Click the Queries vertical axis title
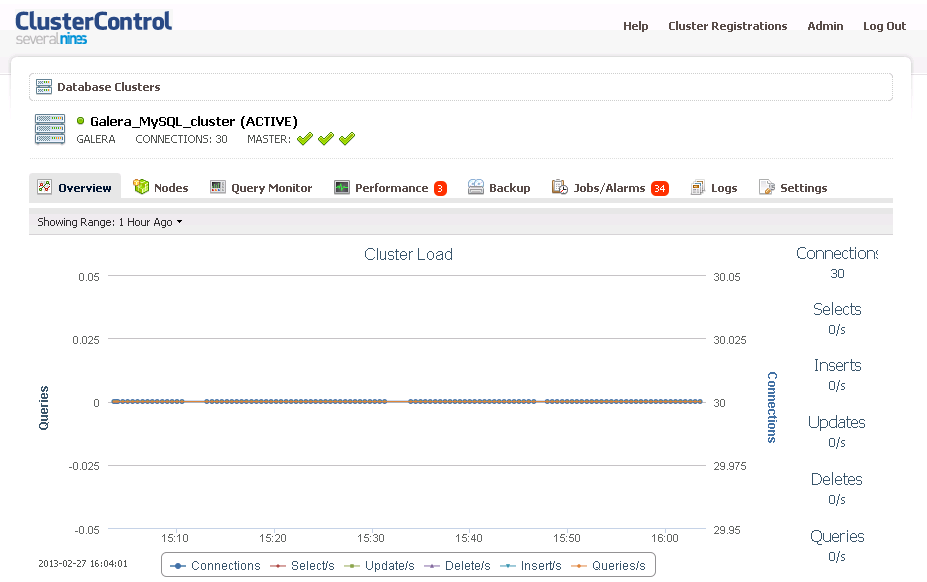Viewport: 927px width, 582px height. 44,408
